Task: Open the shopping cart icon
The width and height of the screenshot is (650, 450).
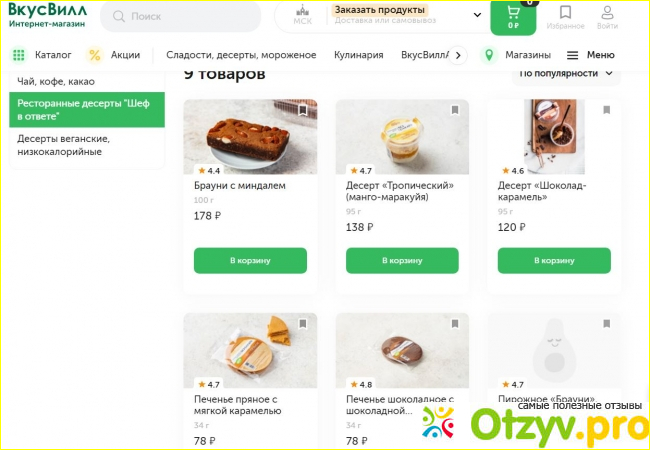Action: point(513,14)
